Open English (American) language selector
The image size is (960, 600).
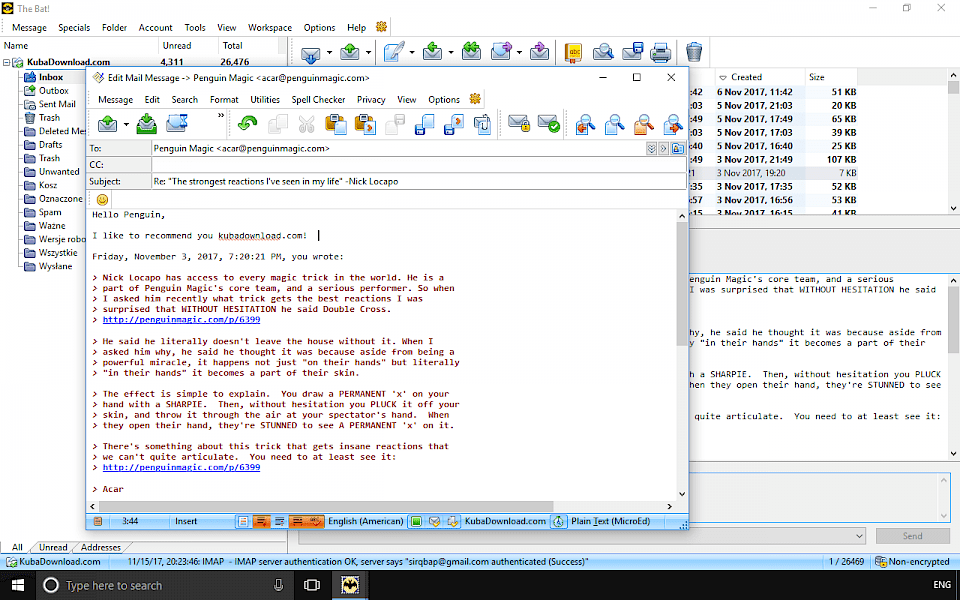pyautogui.click(x=366, y=522)
